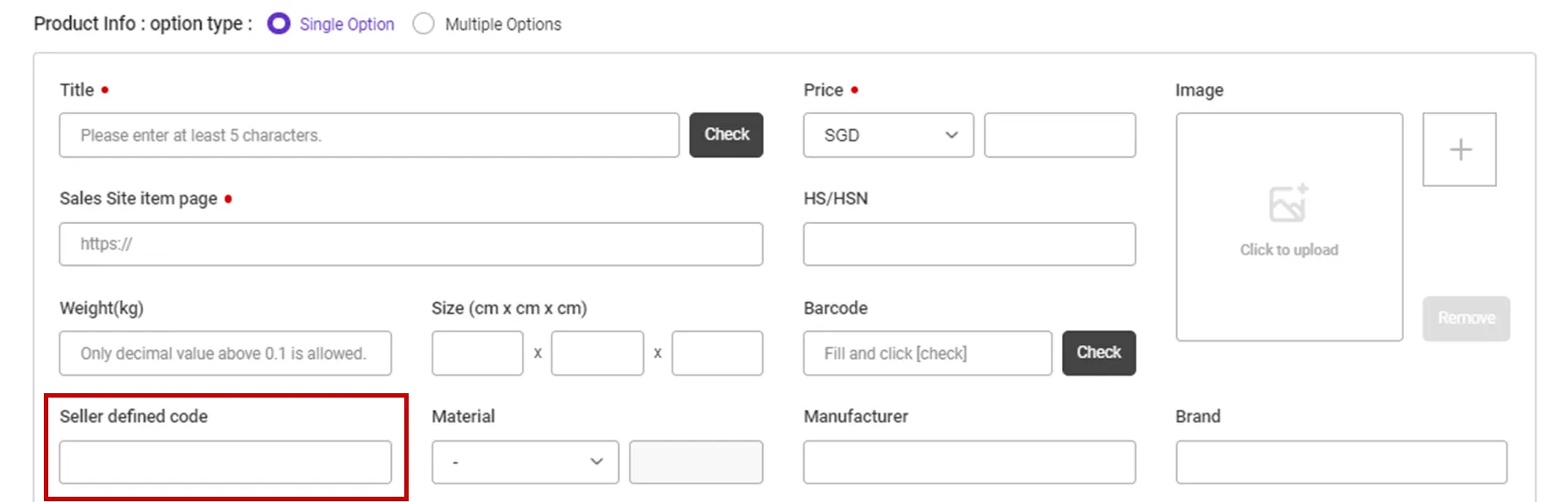Click the first Size dimension field
This screenshot has height=502, width=1568.
coord(477,353)
